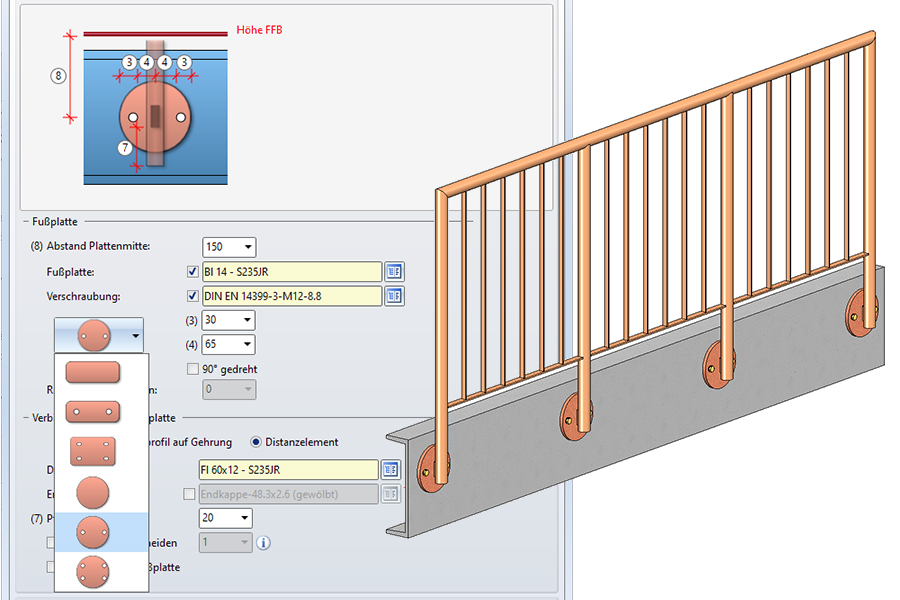The height and width of the screenshot is (600, 900).
Task: Open catalog browser for Verschraubung
Action: pos(394,296)
